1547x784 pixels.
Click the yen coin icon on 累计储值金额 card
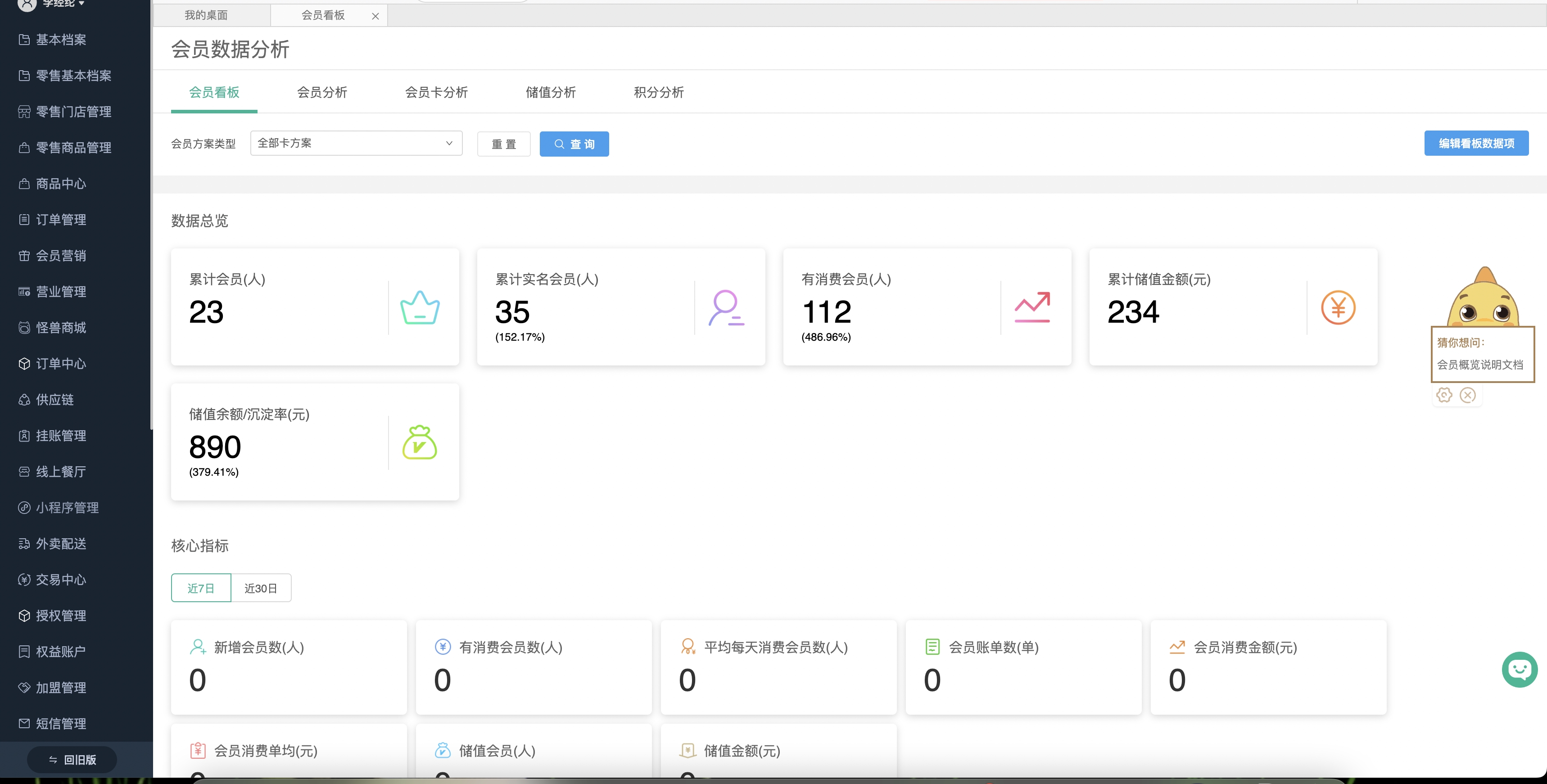tap(1339, 307)
